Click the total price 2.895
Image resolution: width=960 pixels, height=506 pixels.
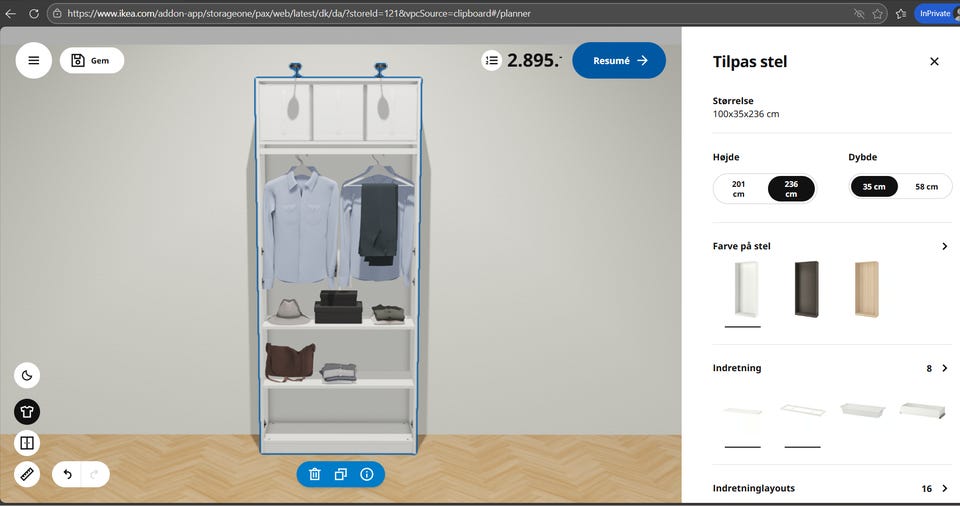(x=534, y=60)
